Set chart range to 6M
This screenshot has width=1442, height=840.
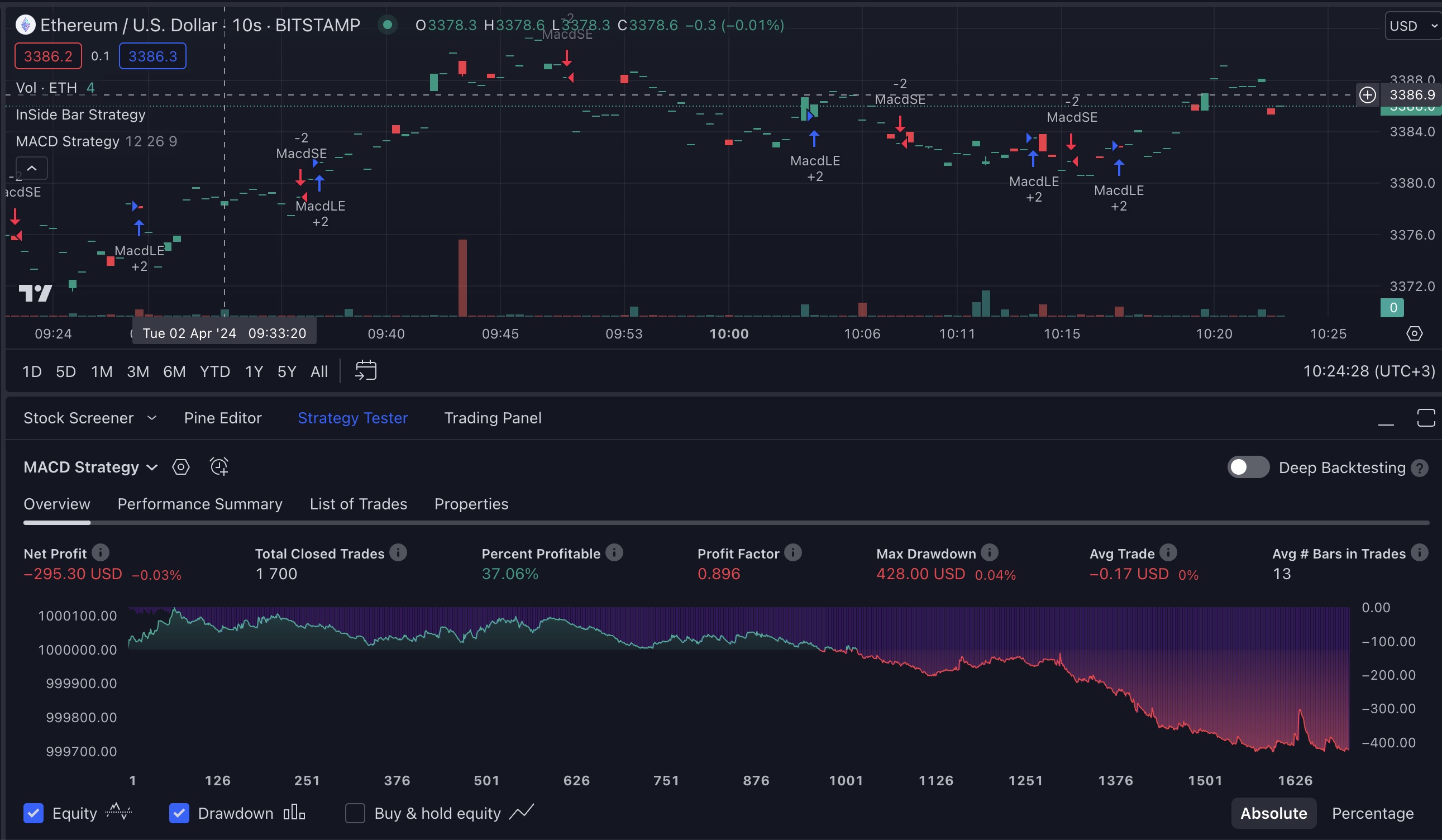[175, 372]
